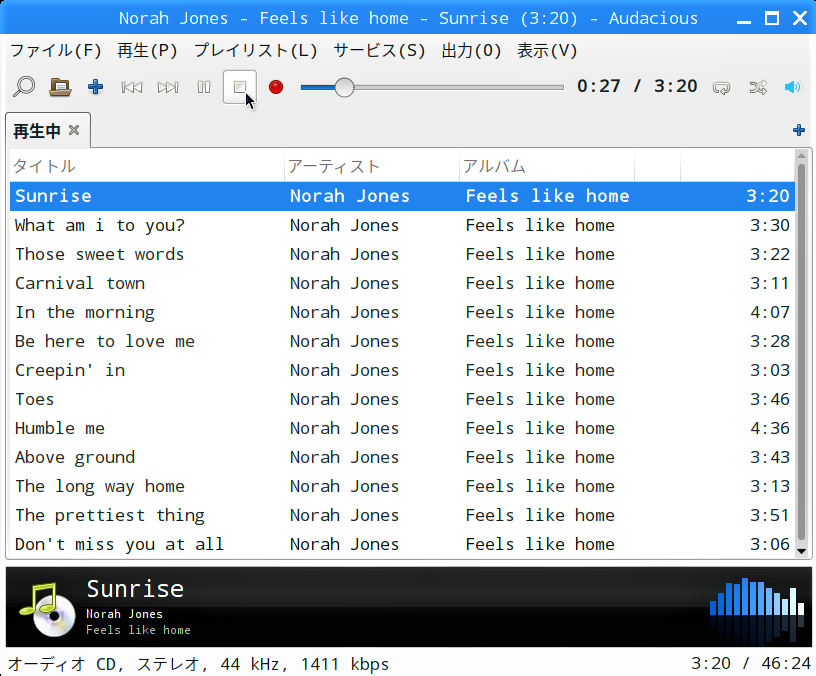
Task: Select the track 'Creepin' in'
Action: (402, 371)
